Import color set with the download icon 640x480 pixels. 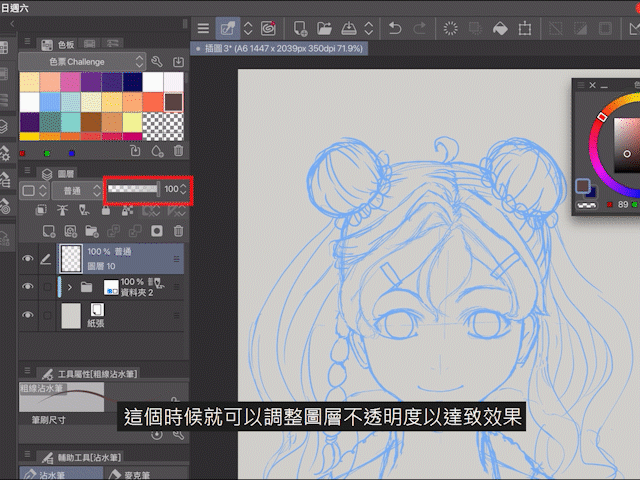pyautogui.click(x=178, y=62)
